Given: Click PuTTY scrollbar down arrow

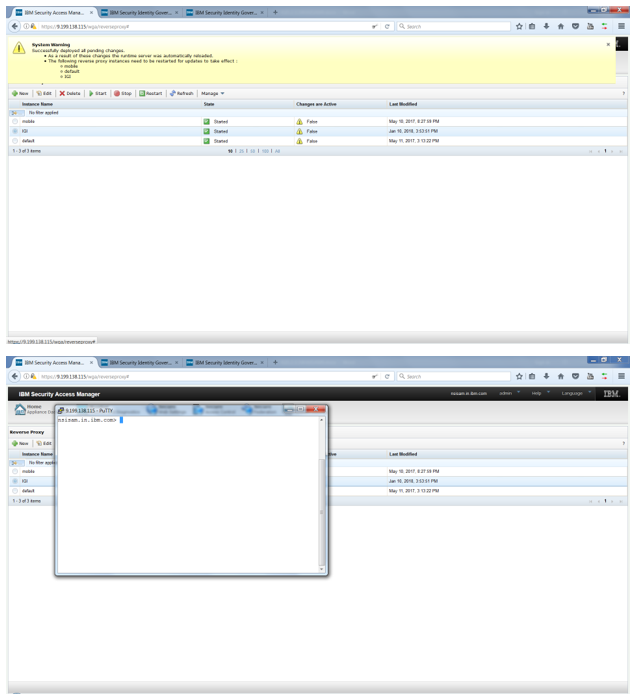Looking at the screenshot, I should pyautogui.click(x=321, y=569).
